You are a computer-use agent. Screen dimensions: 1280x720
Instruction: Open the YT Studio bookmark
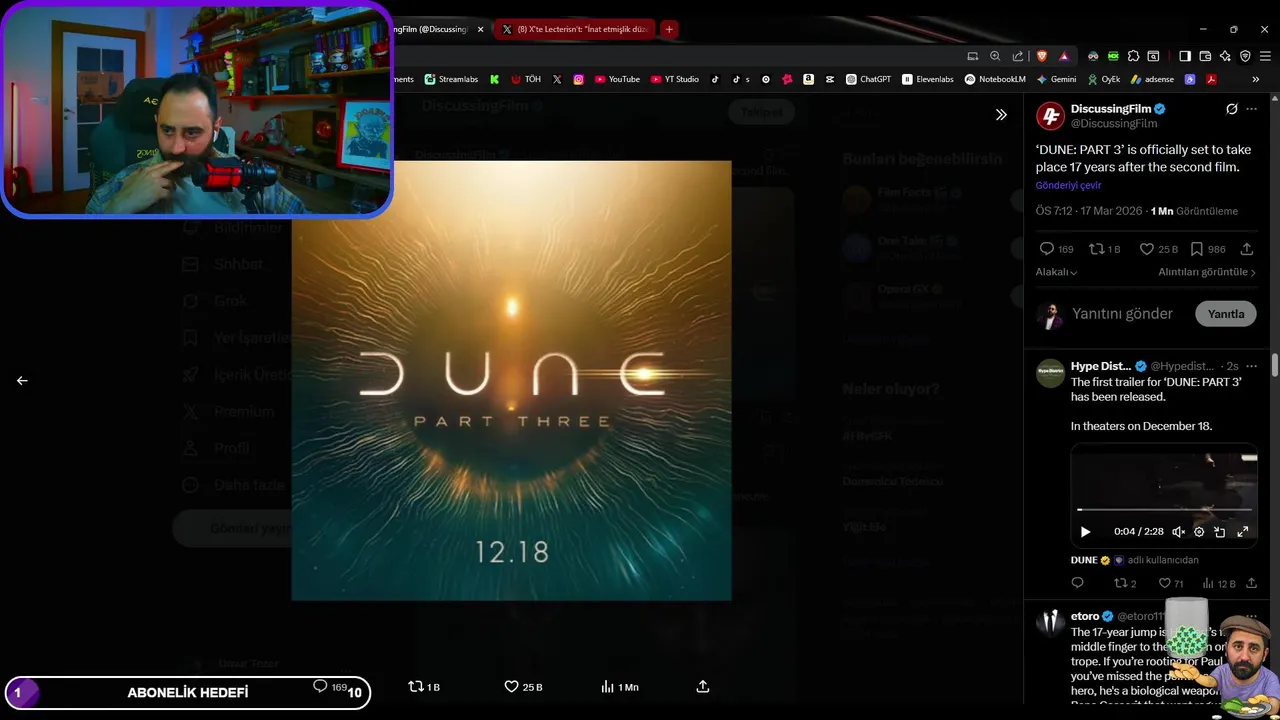675,79
